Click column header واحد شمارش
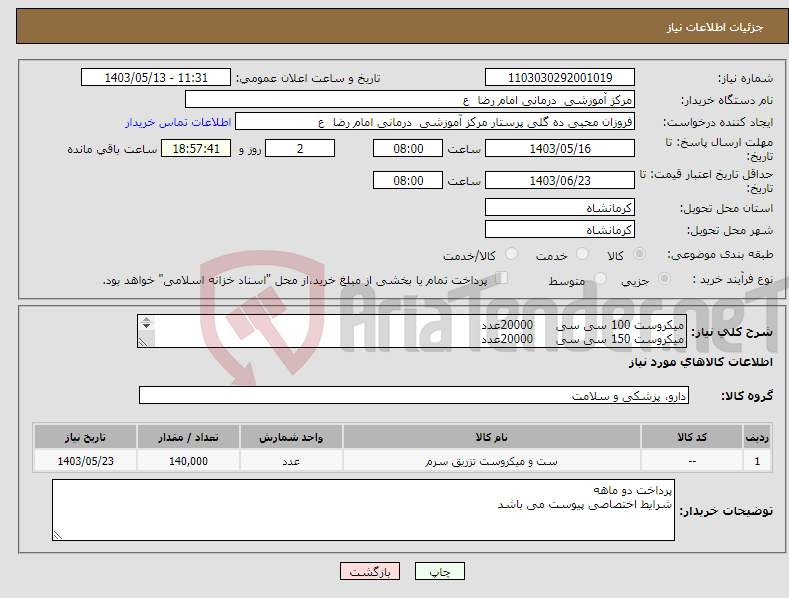This screenshot has height=598, width=789. tap(291, 437)
